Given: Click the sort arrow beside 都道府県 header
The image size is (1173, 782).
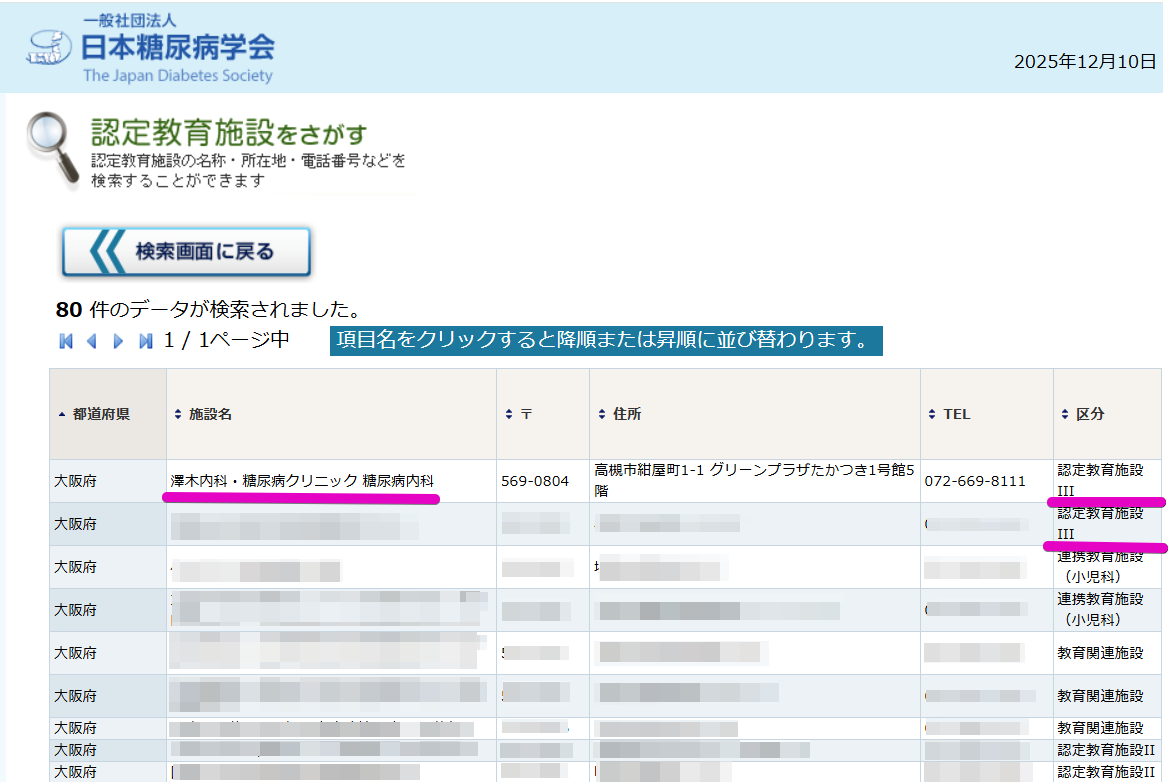Looking at the screenshot, I should point(63,414).
